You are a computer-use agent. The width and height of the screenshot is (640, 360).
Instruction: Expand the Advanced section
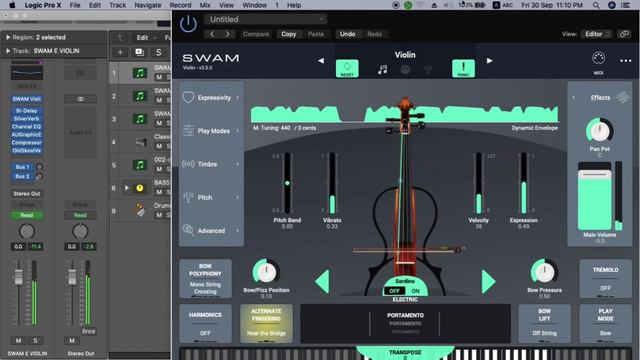coord(211,230)
